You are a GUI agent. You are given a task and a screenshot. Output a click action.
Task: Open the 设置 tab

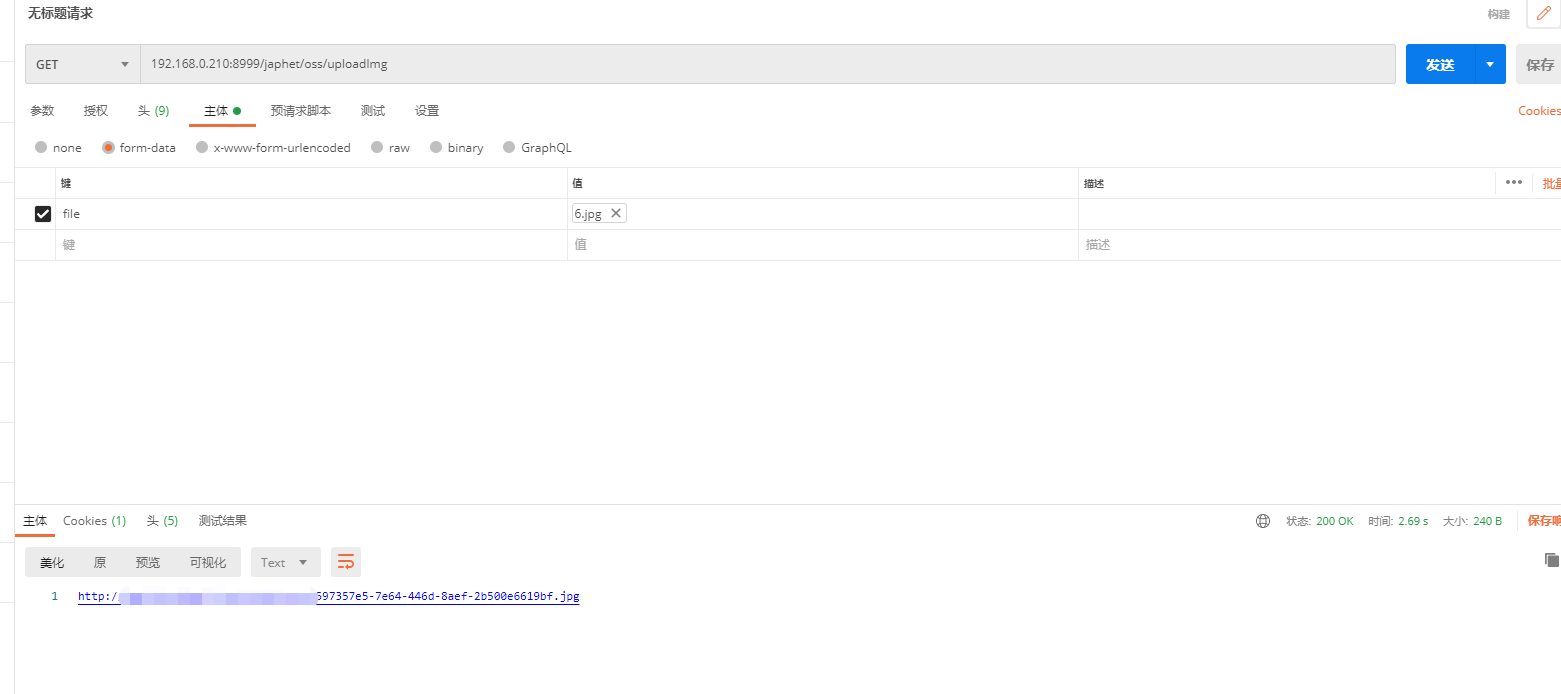pos(427,111)
